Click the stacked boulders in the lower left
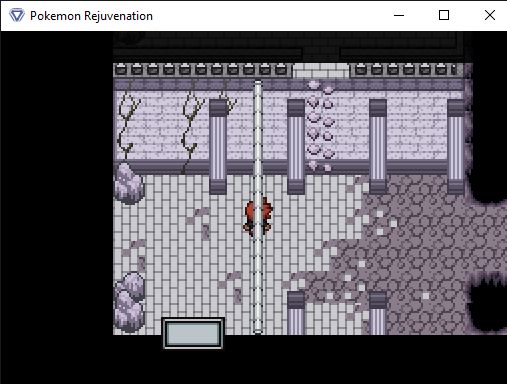Image resolution: width=507 pixels, height=384 pixels. coord(129,302)
